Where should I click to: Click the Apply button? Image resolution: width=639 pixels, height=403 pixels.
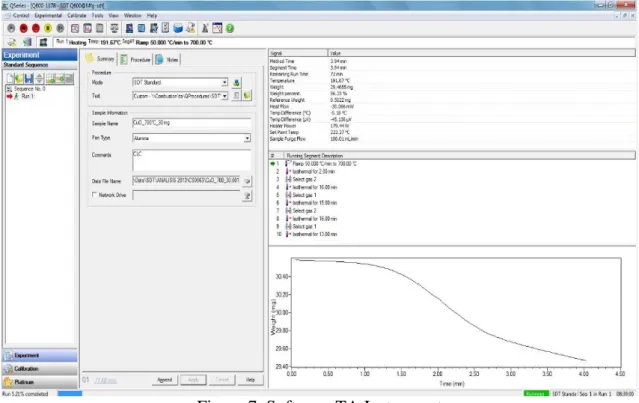point(193,380)
